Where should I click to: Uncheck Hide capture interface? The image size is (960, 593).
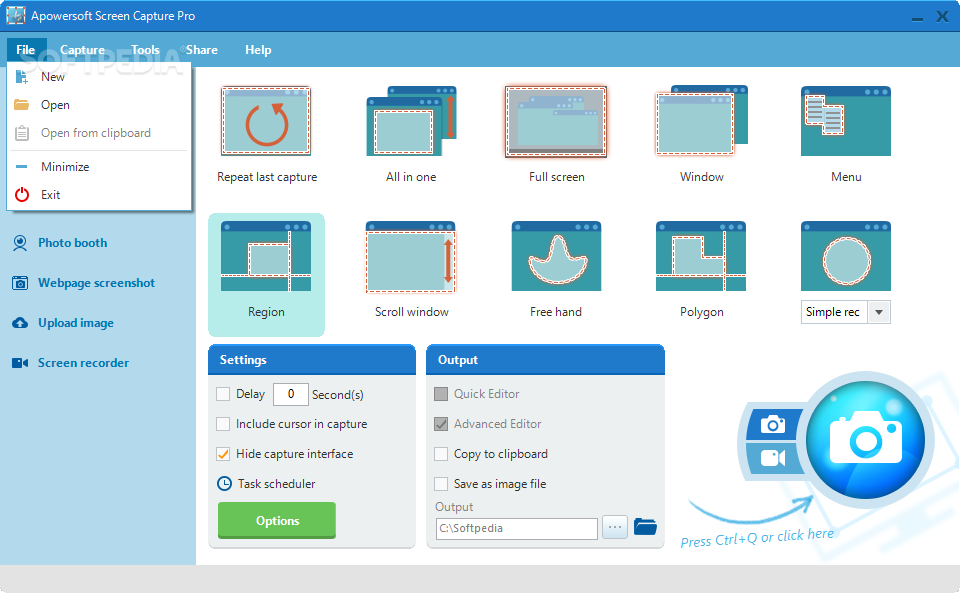pyautogui.click(x=223, y=453)
